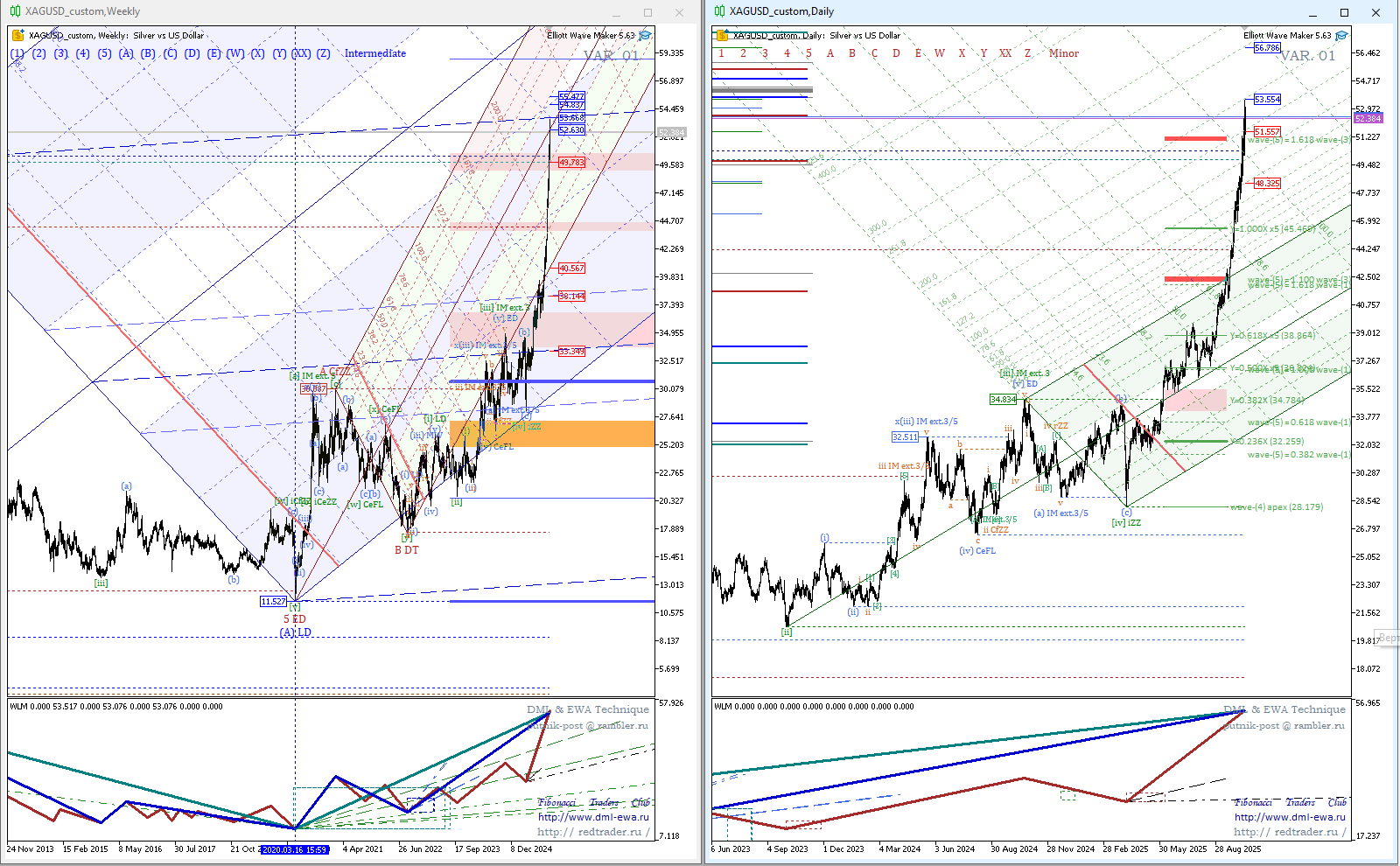Select the blue (1) wave label
1400x866 pixels.
click(x=17, y=53)
